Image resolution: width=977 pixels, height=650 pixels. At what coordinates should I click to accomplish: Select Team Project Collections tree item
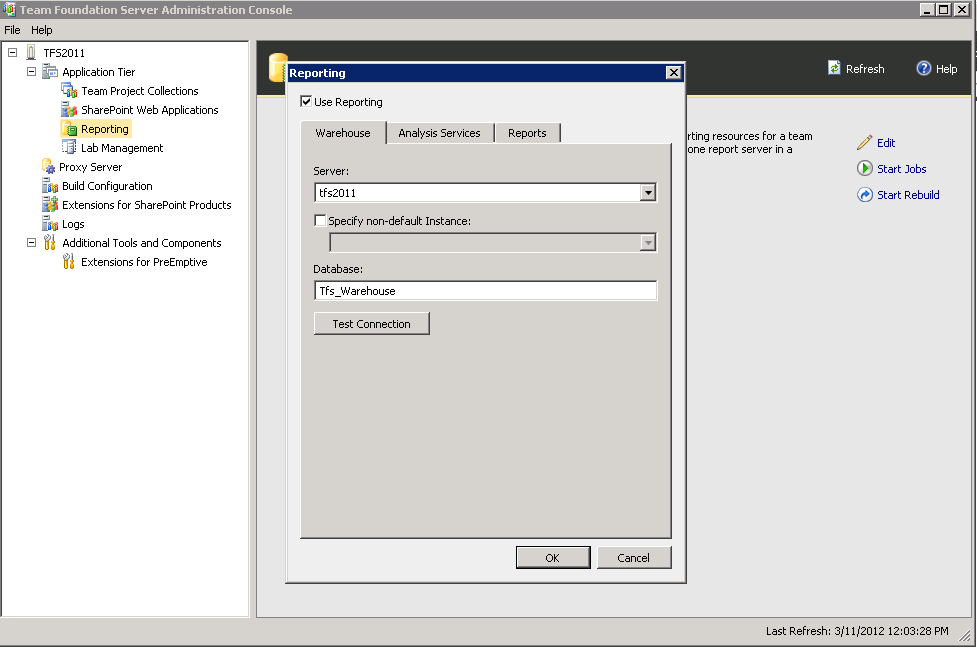(x=140, y=91)
